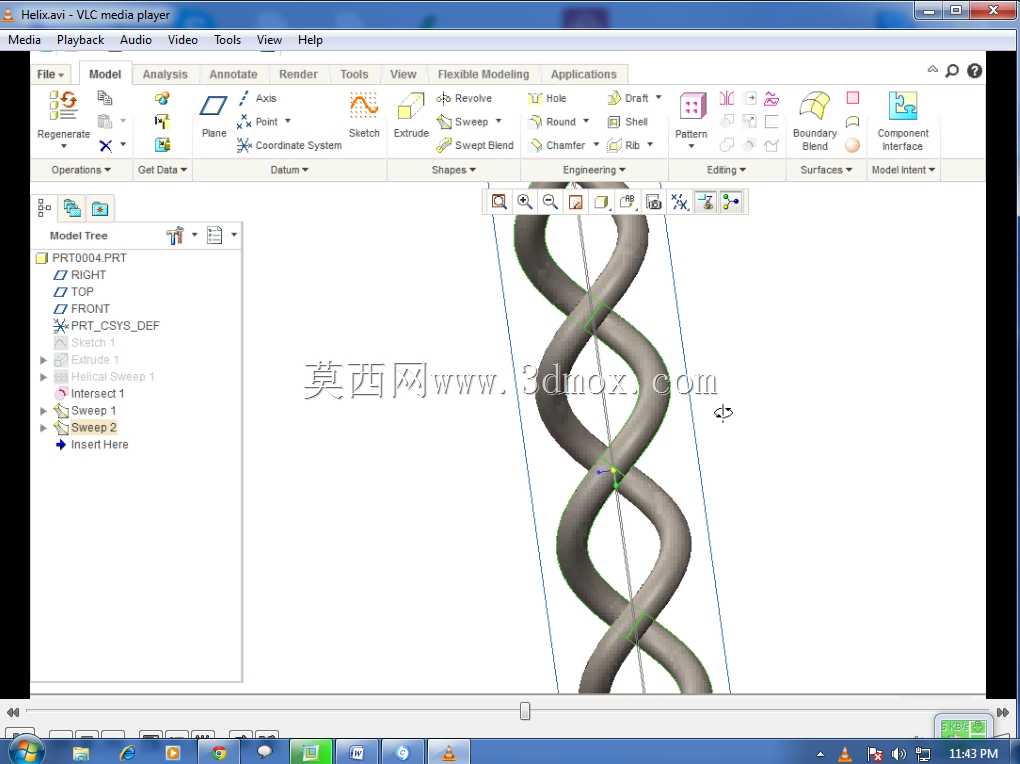Open VLC Playback menu
The height and width of the screenshot is (764, 1020).
(80, 40)
